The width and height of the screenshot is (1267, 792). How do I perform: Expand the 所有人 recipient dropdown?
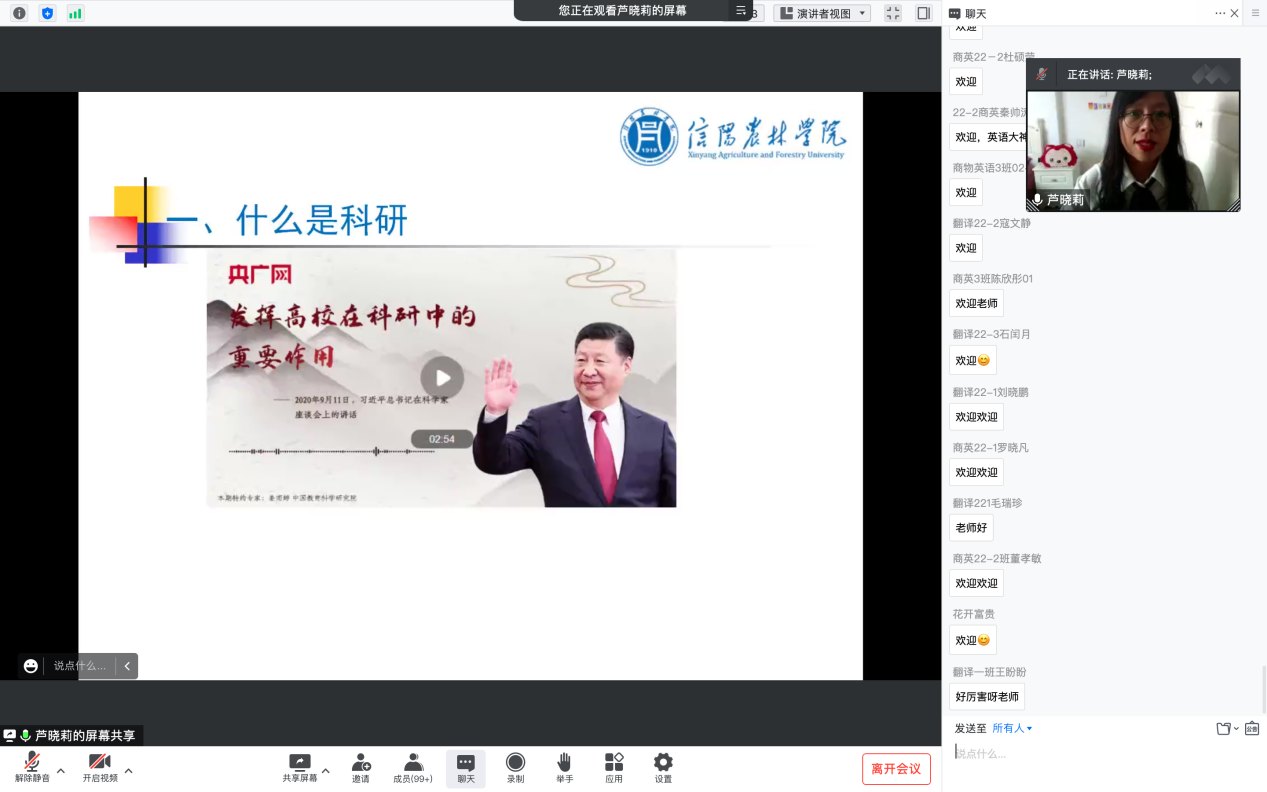click(1012, 729)
